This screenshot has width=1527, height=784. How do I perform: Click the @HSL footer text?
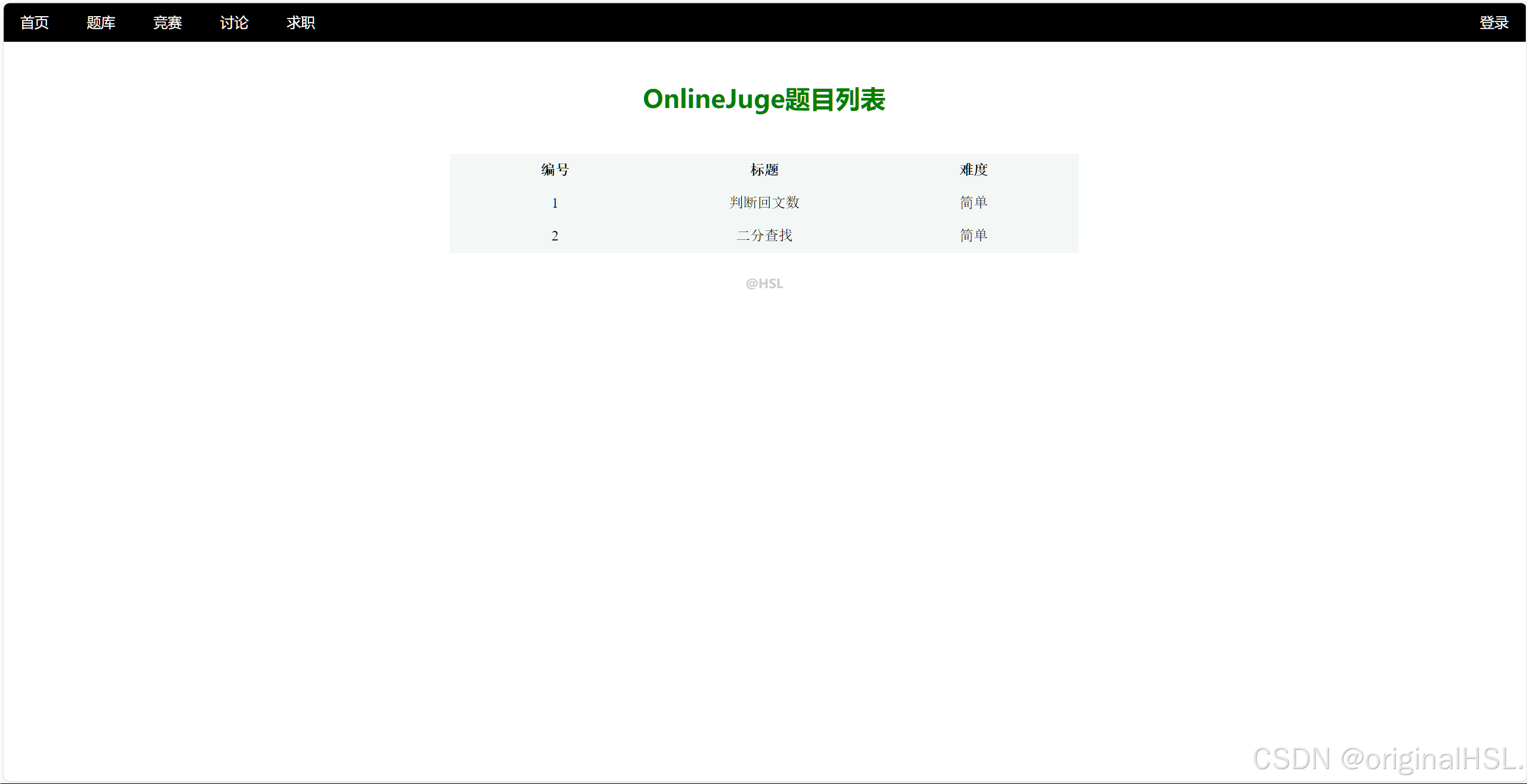[764, 284]
